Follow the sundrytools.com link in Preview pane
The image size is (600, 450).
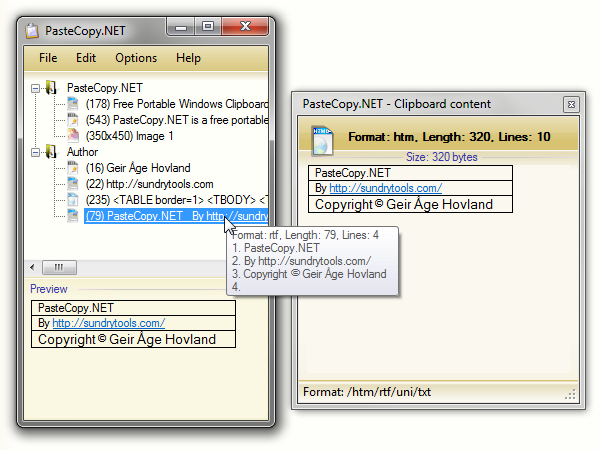(109, 323)
